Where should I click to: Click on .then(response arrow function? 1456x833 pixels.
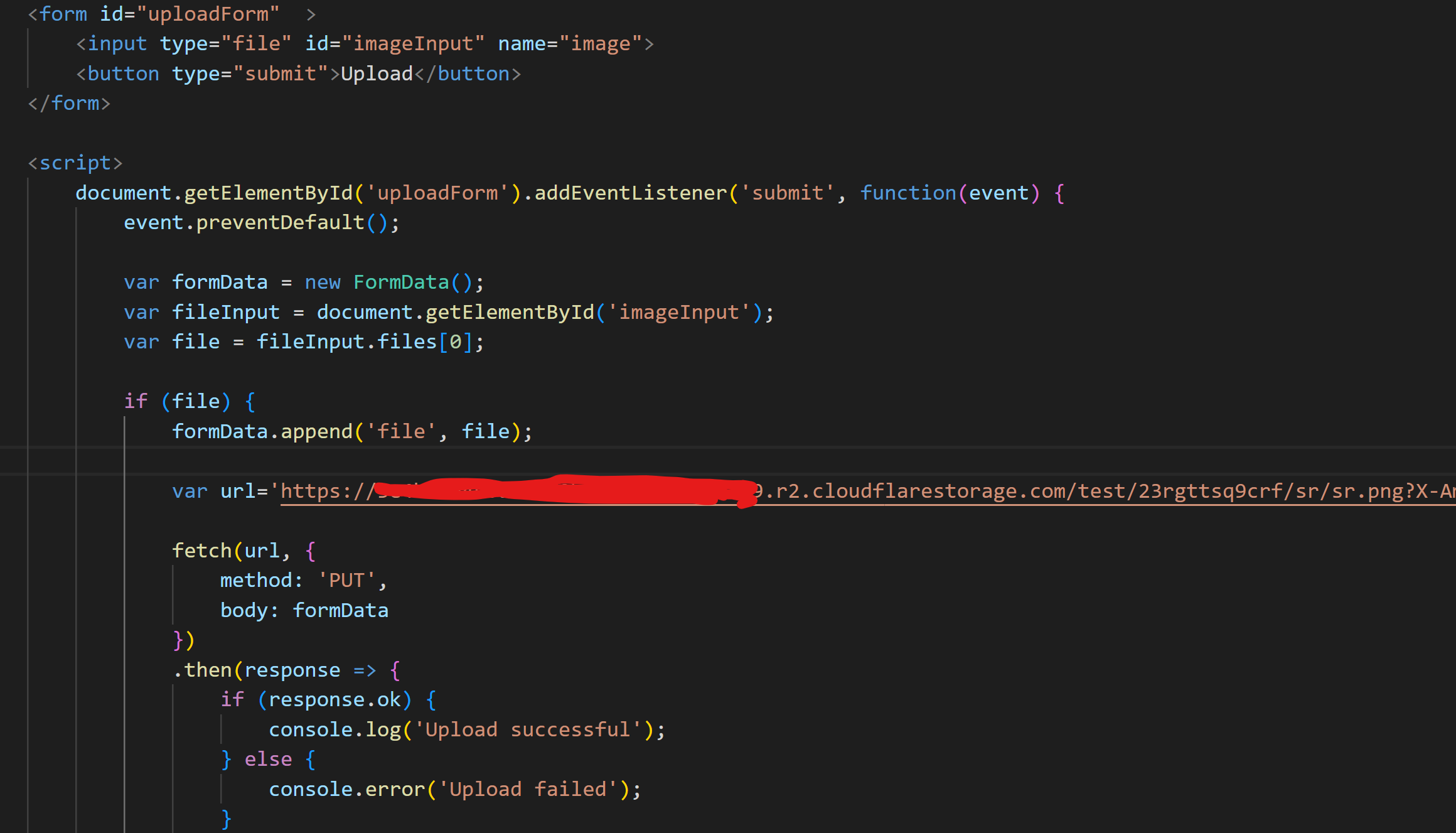pos(276,670)
